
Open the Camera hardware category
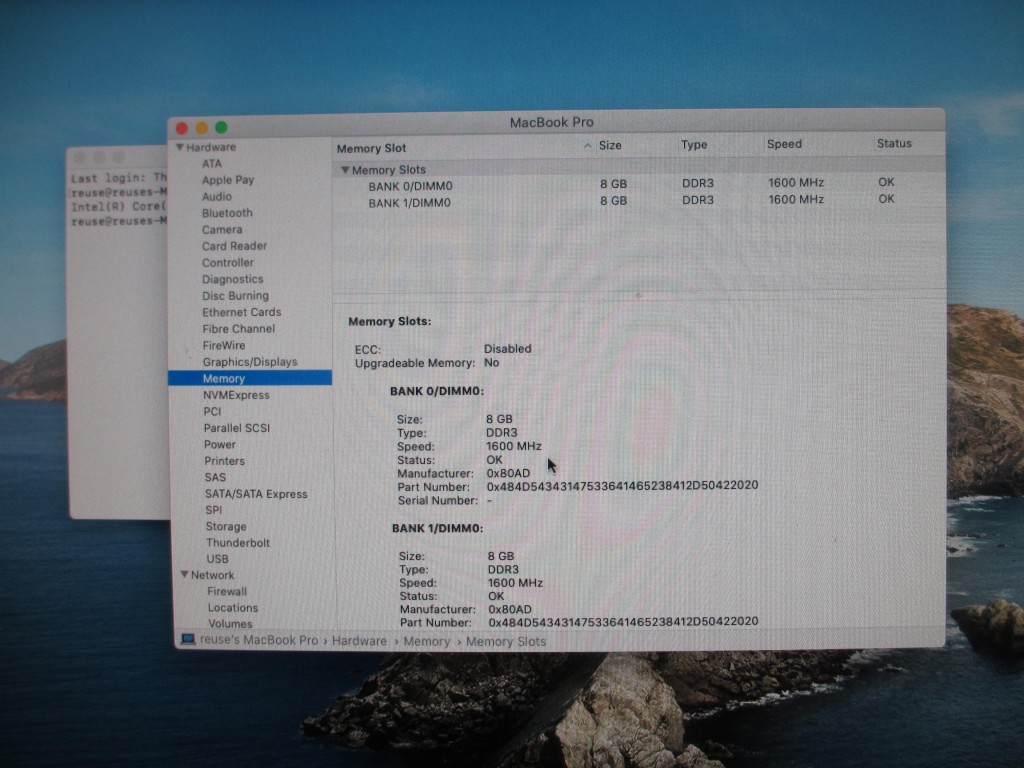click(x=222, y=230)
